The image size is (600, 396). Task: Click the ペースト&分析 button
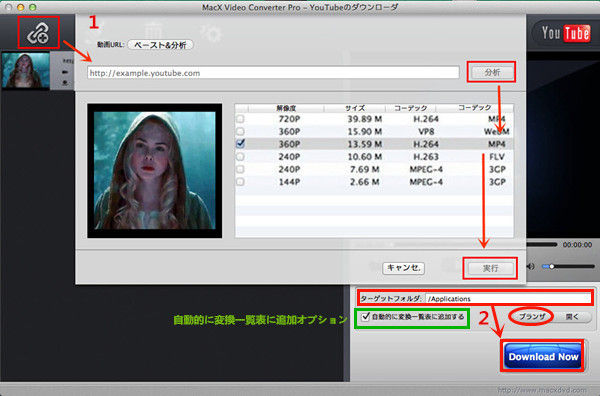[160, 45]
